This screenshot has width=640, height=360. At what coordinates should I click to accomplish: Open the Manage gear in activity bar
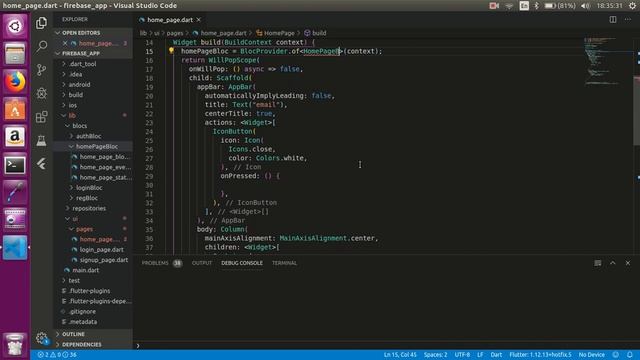pyautogui.click(x=41, y=338)
